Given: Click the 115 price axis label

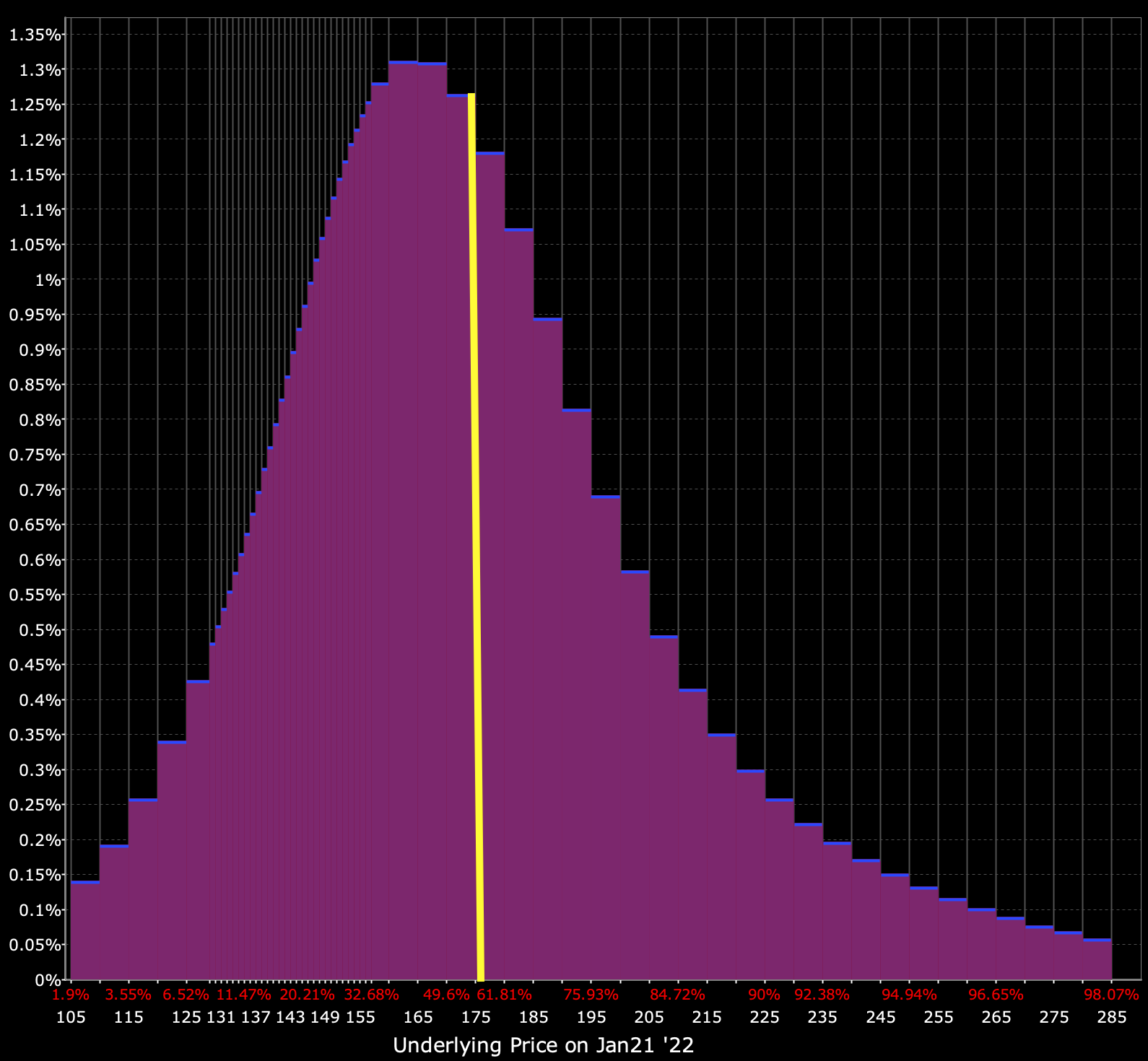Looking at the screenshot, I should [x=129, y=1017].
